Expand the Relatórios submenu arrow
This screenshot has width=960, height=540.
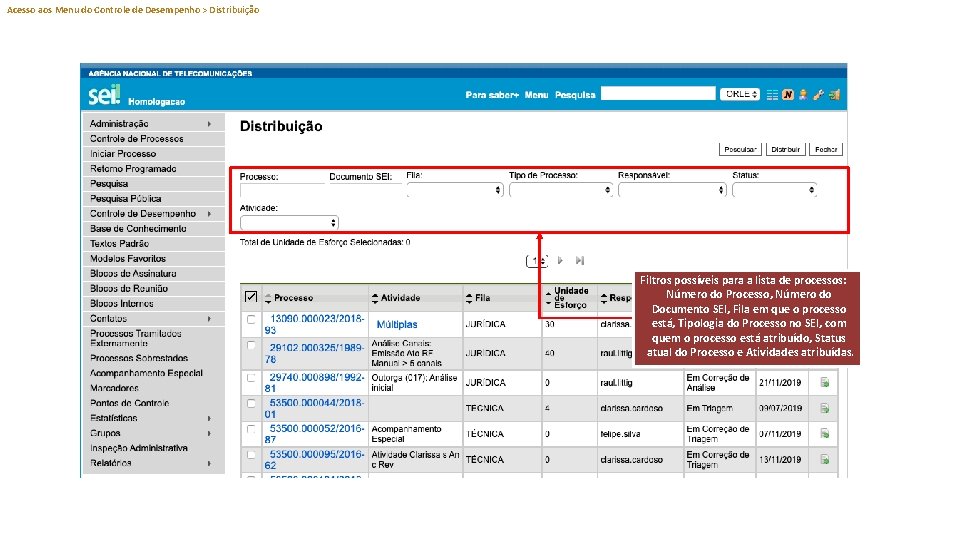[209, 463]
